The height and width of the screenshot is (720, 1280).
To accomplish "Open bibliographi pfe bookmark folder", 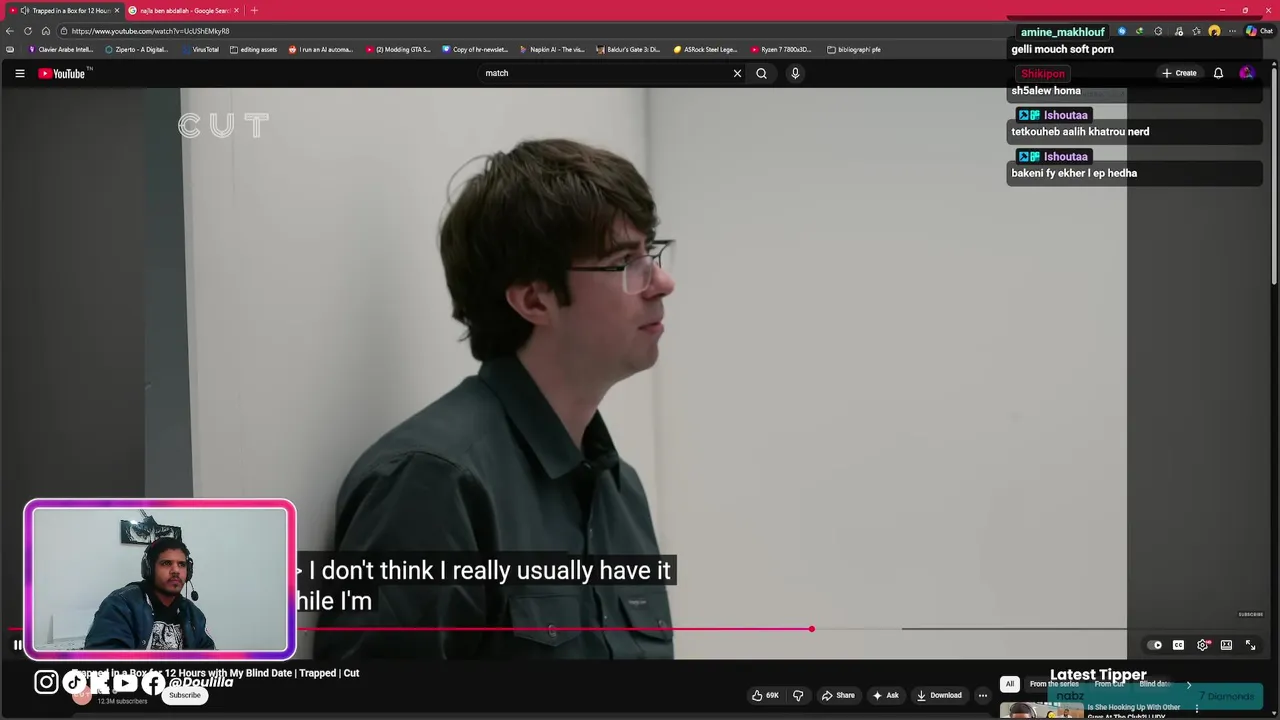I will coord(854,49).
